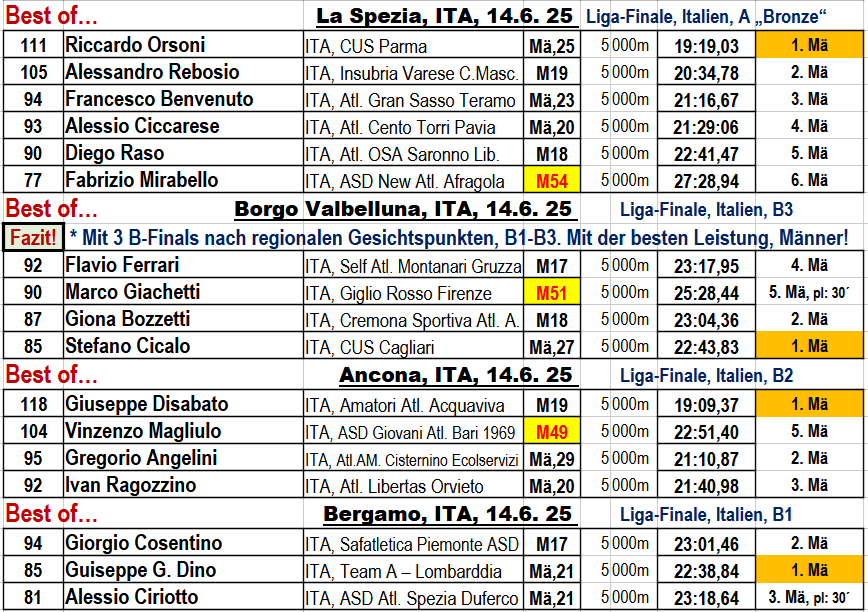Select the Borgo Valbelluna heading

(402, 209)
